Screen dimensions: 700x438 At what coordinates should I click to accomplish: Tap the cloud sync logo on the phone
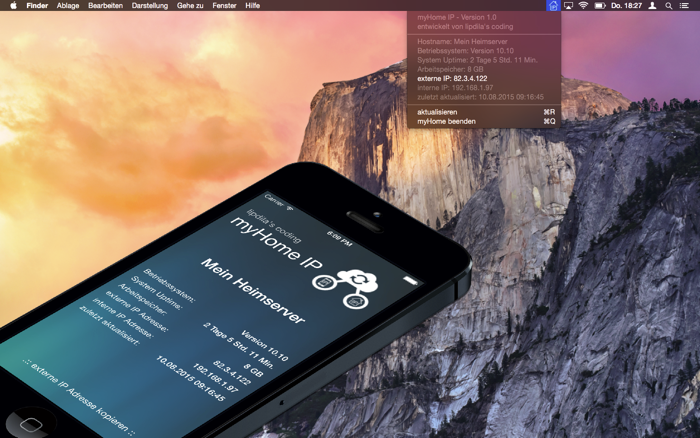tap(346, 288)
